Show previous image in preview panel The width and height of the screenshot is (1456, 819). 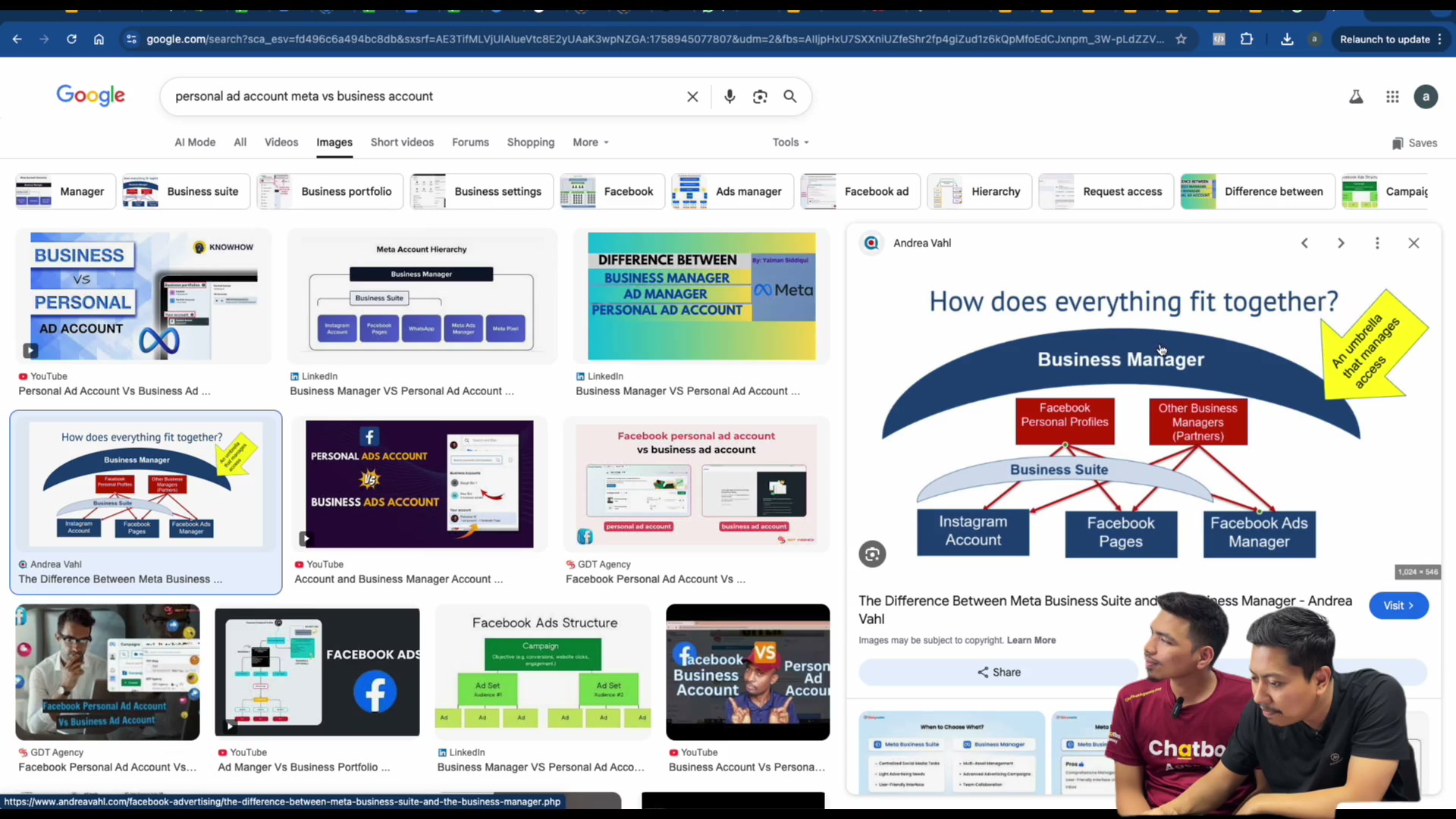tap(1304, 243)
